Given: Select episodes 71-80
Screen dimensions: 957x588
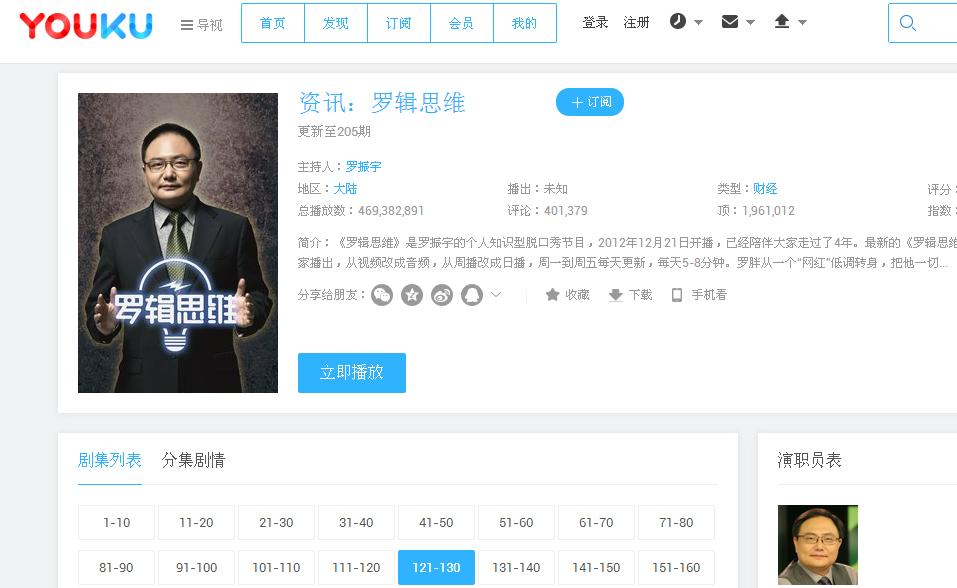Looking at the screenshot, I should coord(676,523).
